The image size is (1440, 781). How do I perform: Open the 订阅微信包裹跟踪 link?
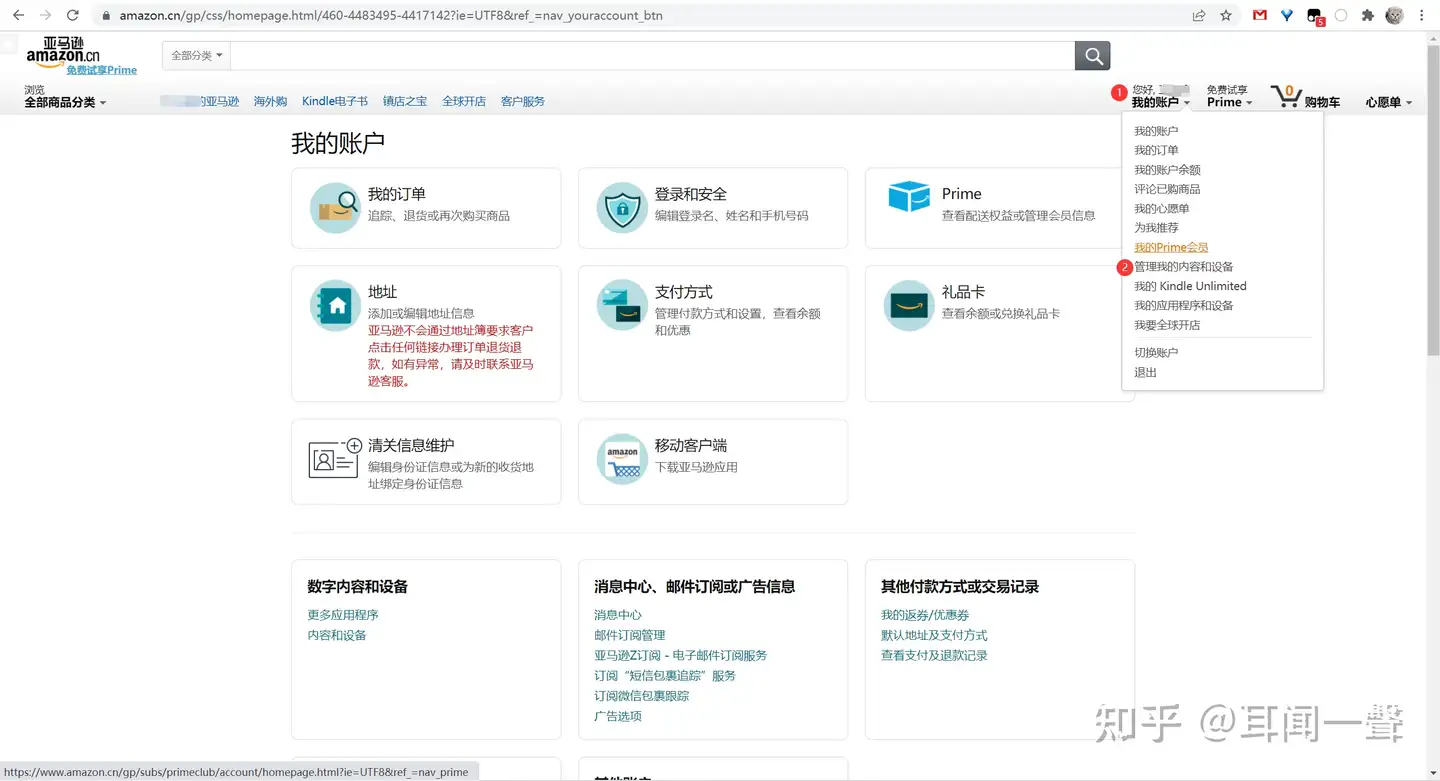click(642, 696)
